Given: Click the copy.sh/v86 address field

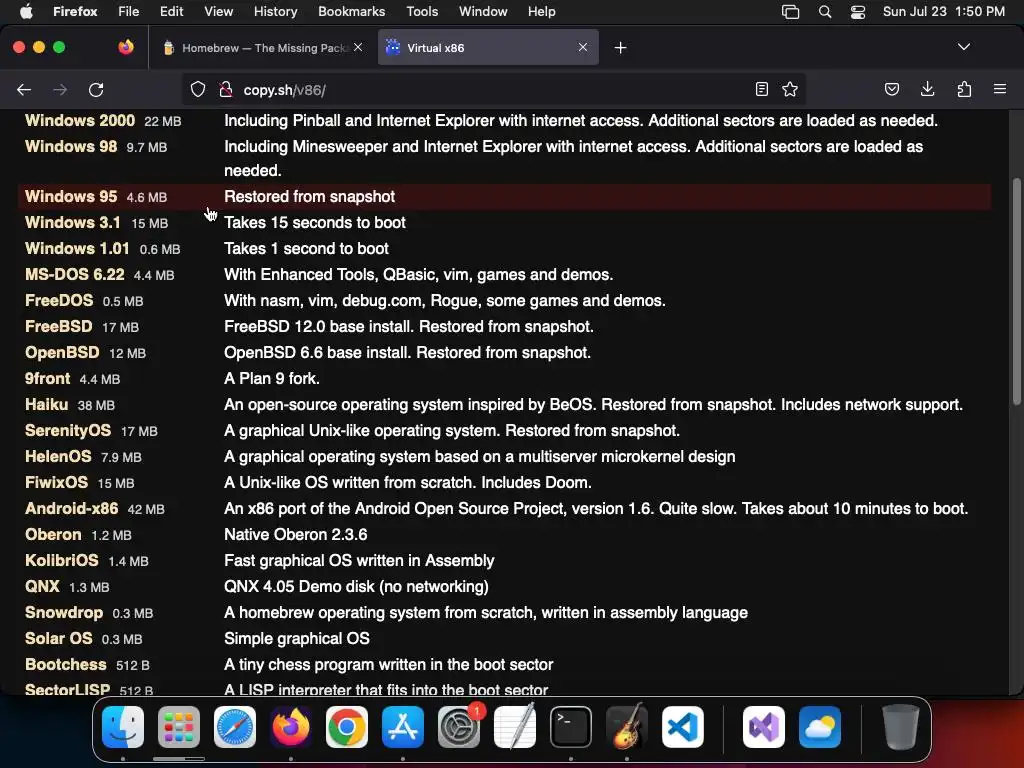Looking at the screenshot, I should pos(493,89).
